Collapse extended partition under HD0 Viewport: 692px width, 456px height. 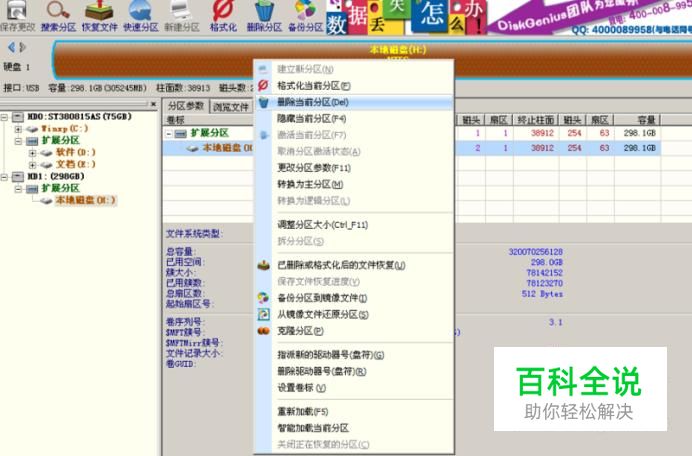(19, 141)
